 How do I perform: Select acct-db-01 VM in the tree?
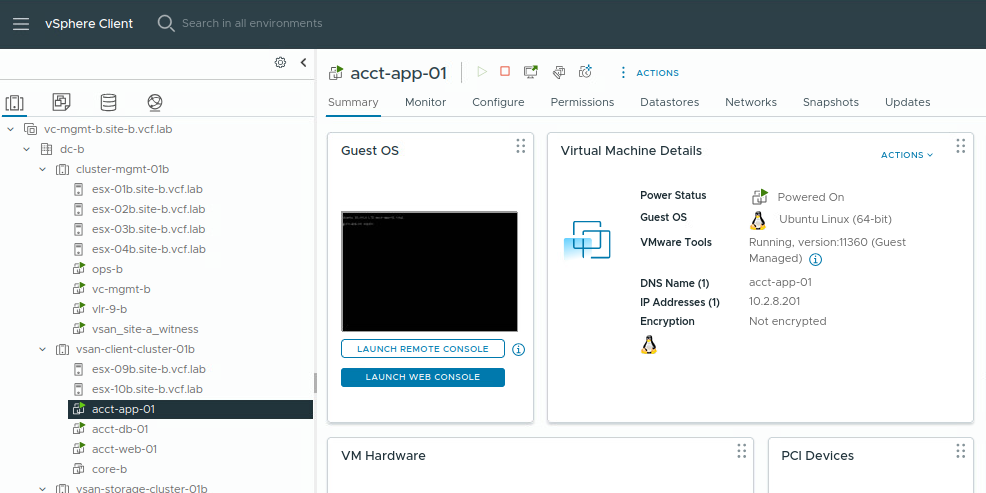click(120, 429)
